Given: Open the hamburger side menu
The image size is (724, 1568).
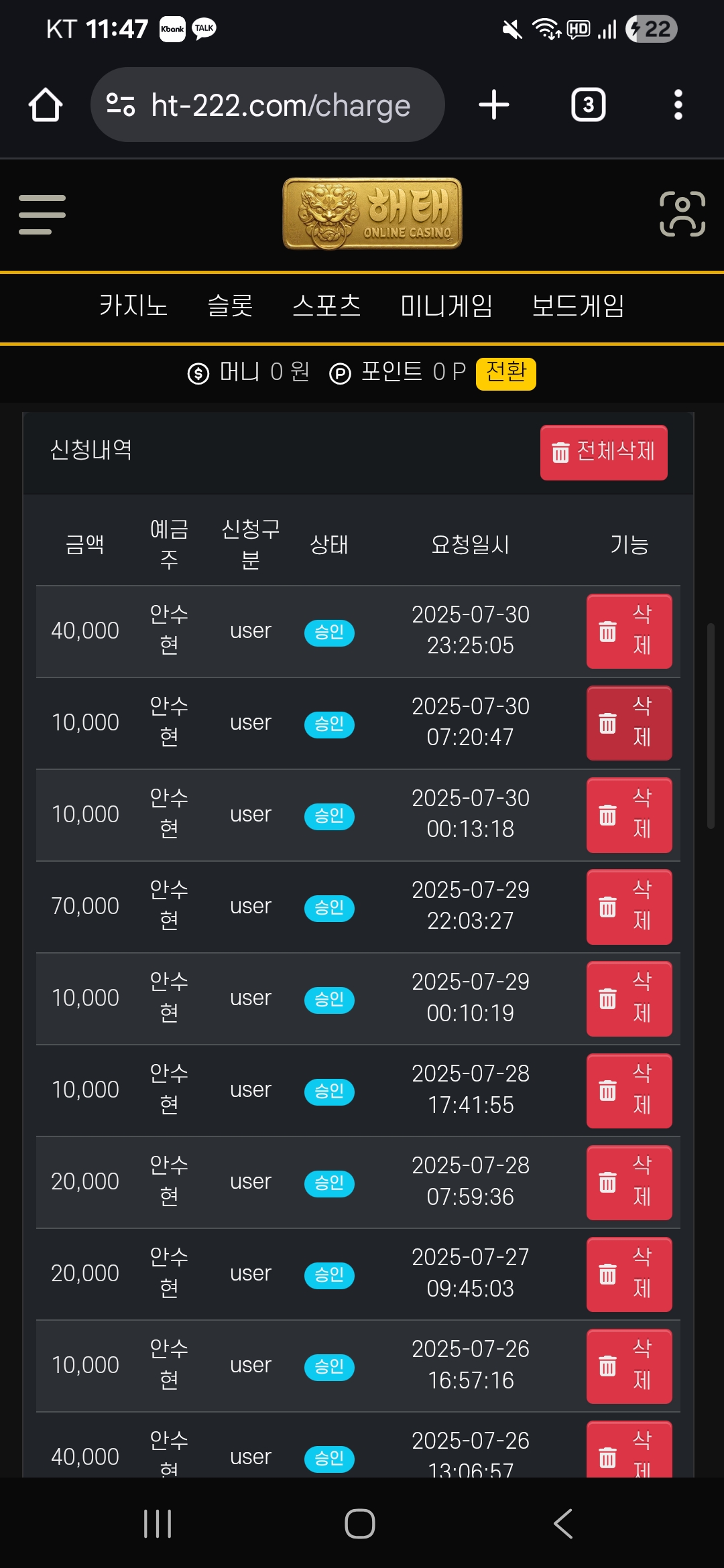Looking at the screenshot, I should [x=42, y=214].
